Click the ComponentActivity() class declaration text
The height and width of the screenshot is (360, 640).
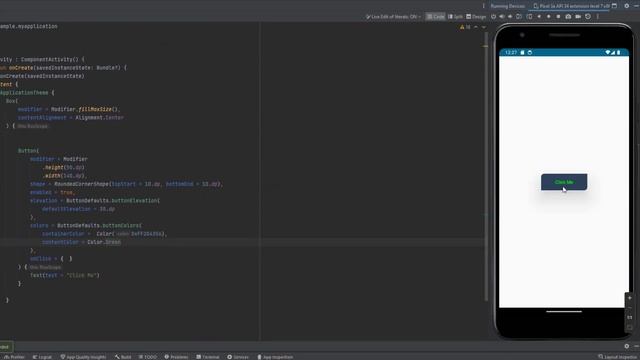[x=52, y=60]
